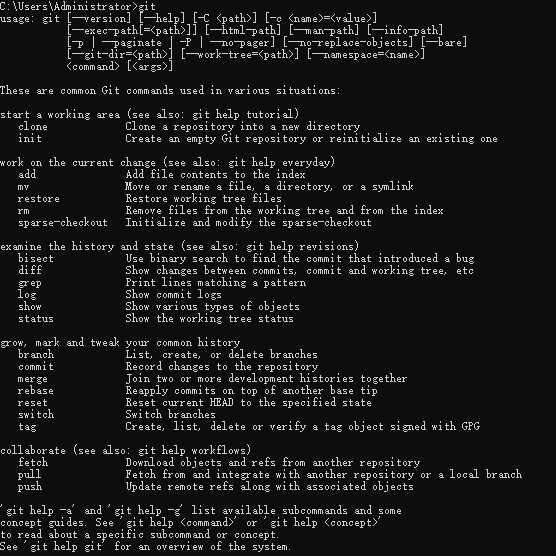
Task: Select the 'sparse-checkout' command word
Action: click(62, 223)
